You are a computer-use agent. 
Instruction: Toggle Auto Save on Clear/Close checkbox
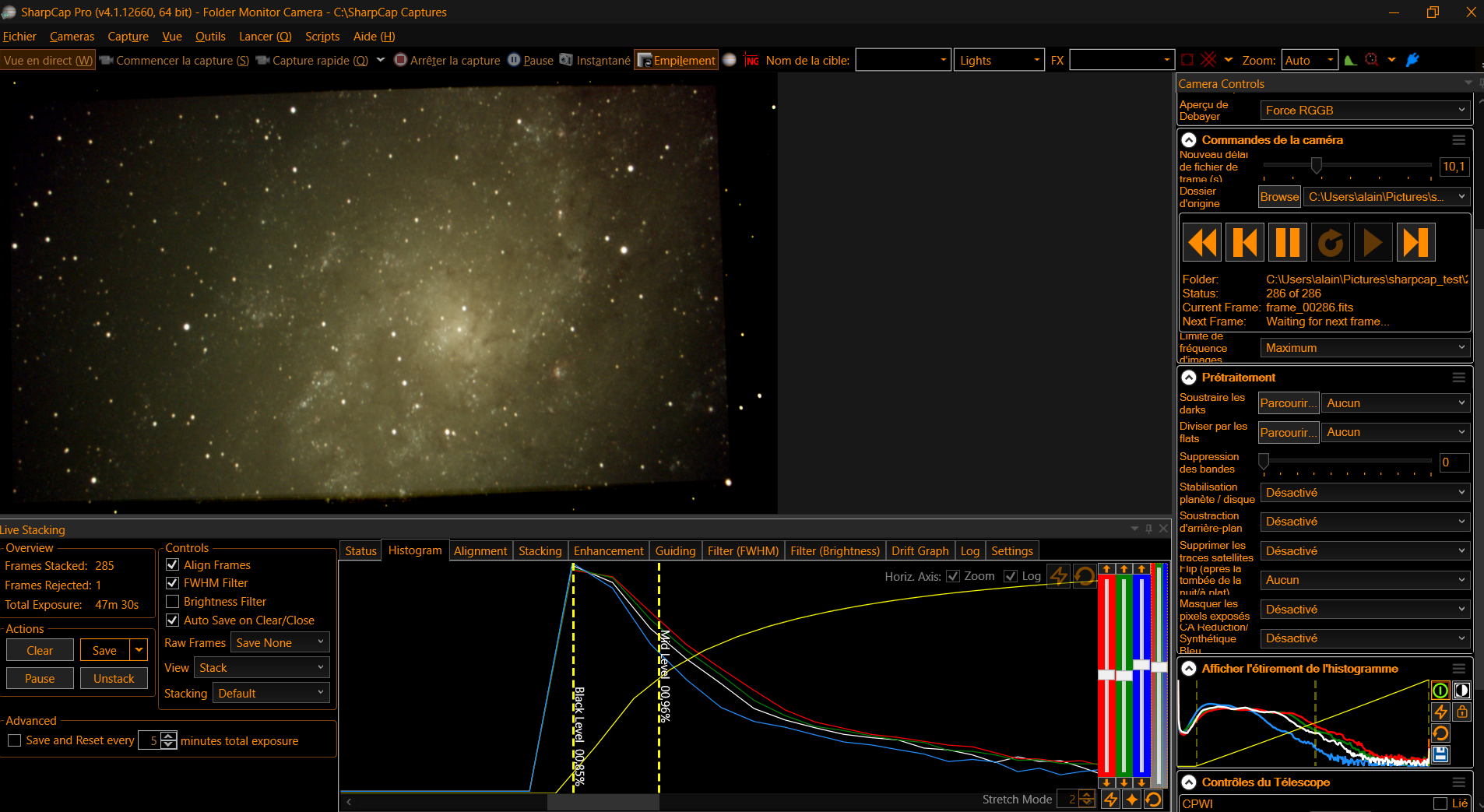click(x=173, y=620)
